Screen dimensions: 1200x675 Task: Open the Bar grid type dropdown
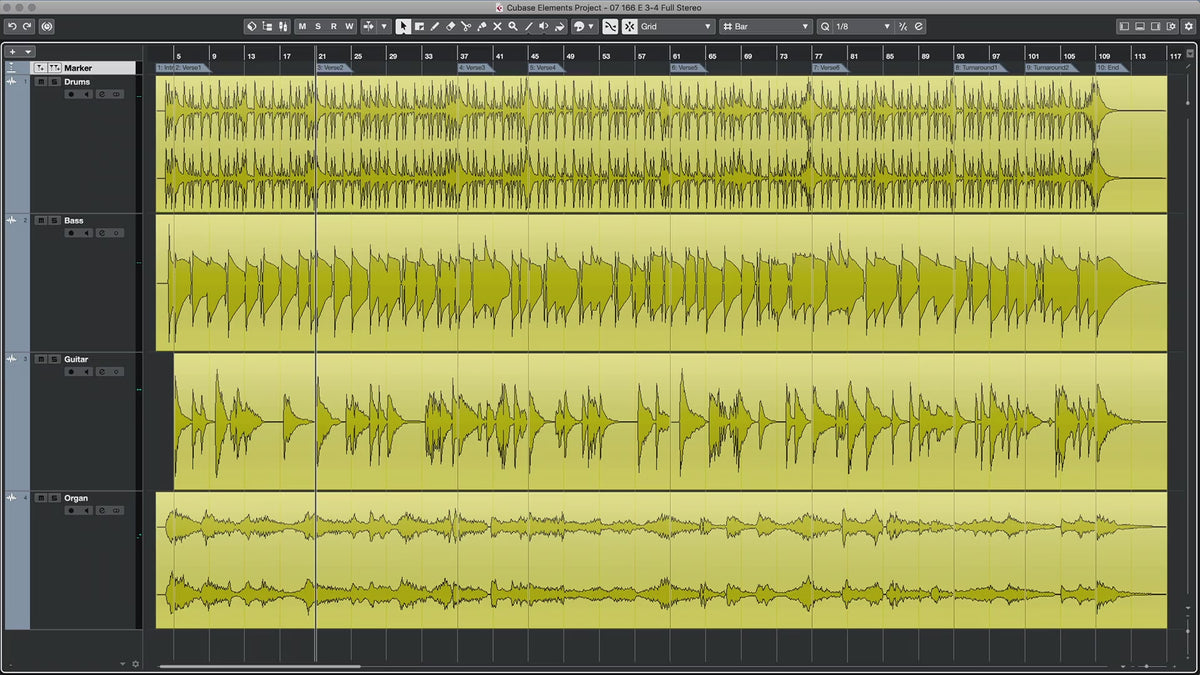(x=765, y=26)
